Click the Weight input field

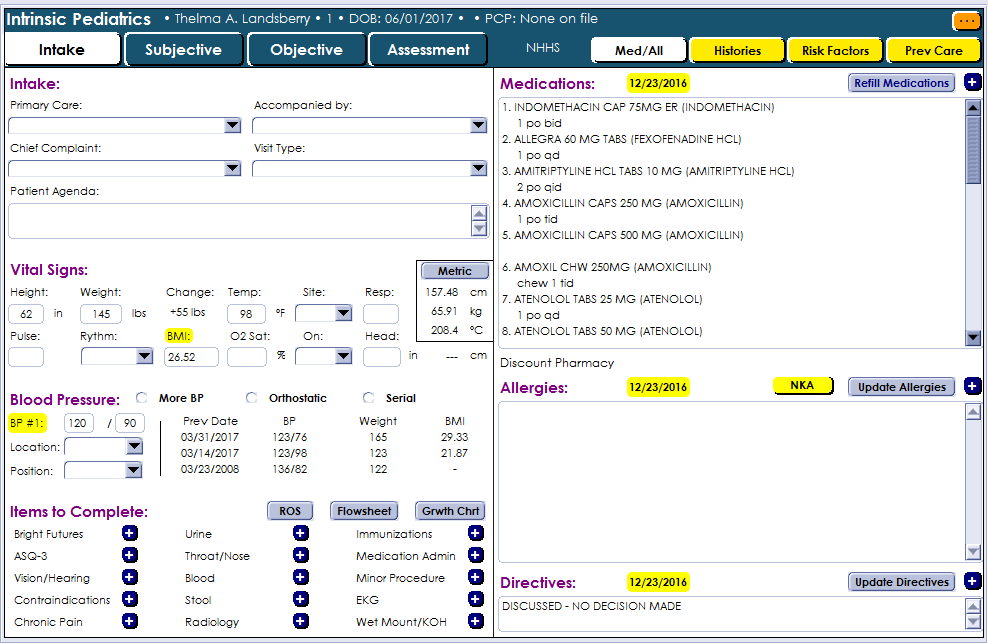(x=100, y=314)
